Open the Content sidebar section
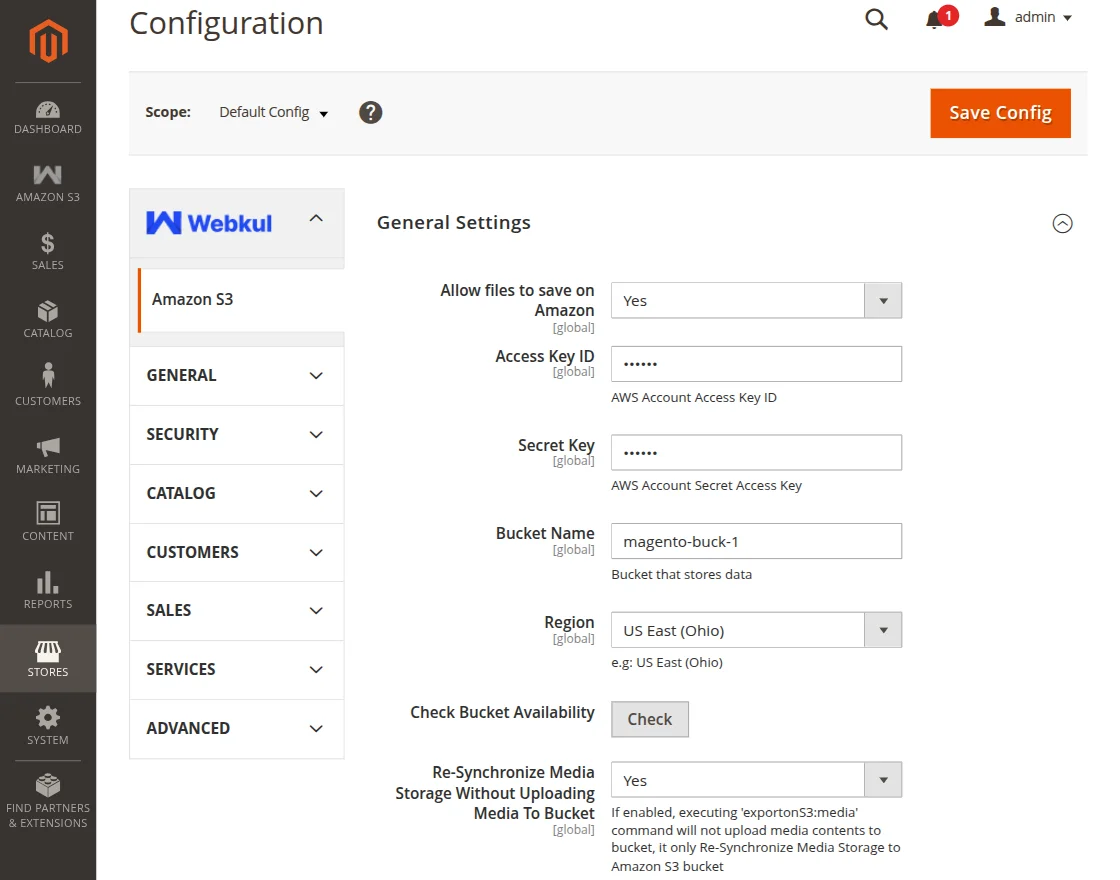1120x880 pixels. coord(47,522)
